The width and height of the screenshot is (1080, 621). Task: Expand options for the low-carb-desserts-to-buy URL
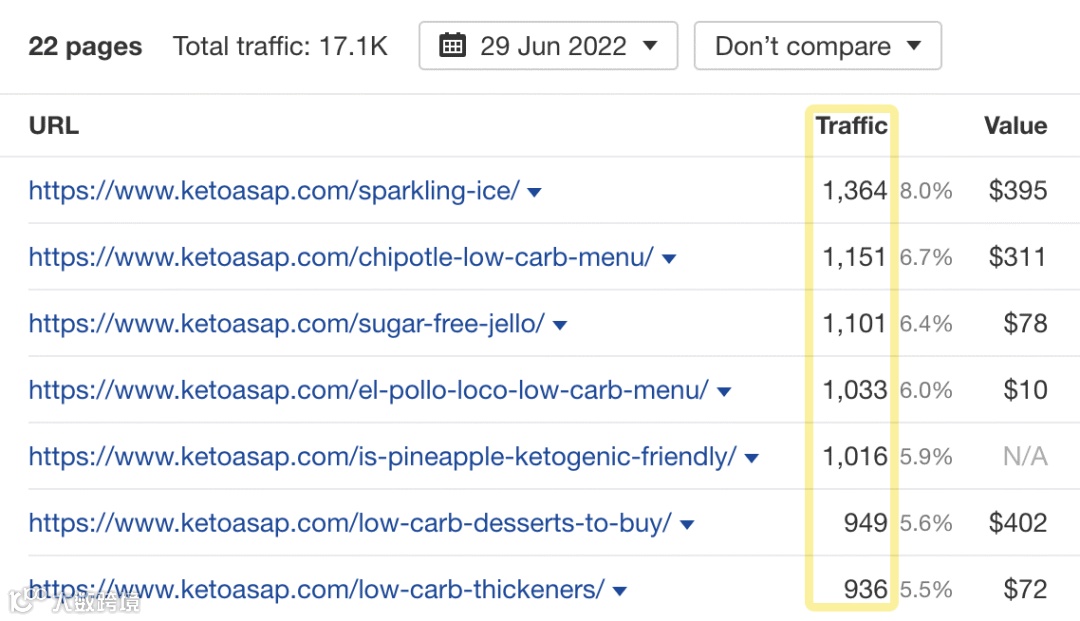tap(687, 523)
